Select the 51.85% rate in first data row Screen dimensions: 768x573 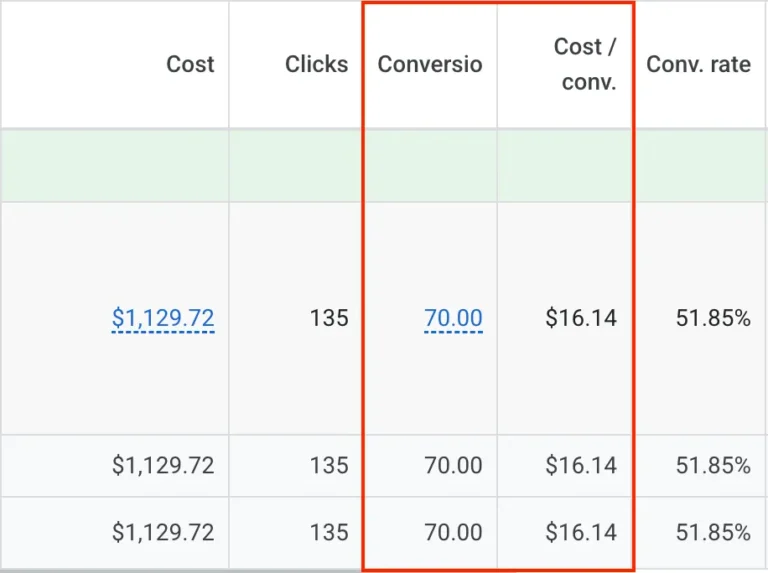(x=713, y=318)
